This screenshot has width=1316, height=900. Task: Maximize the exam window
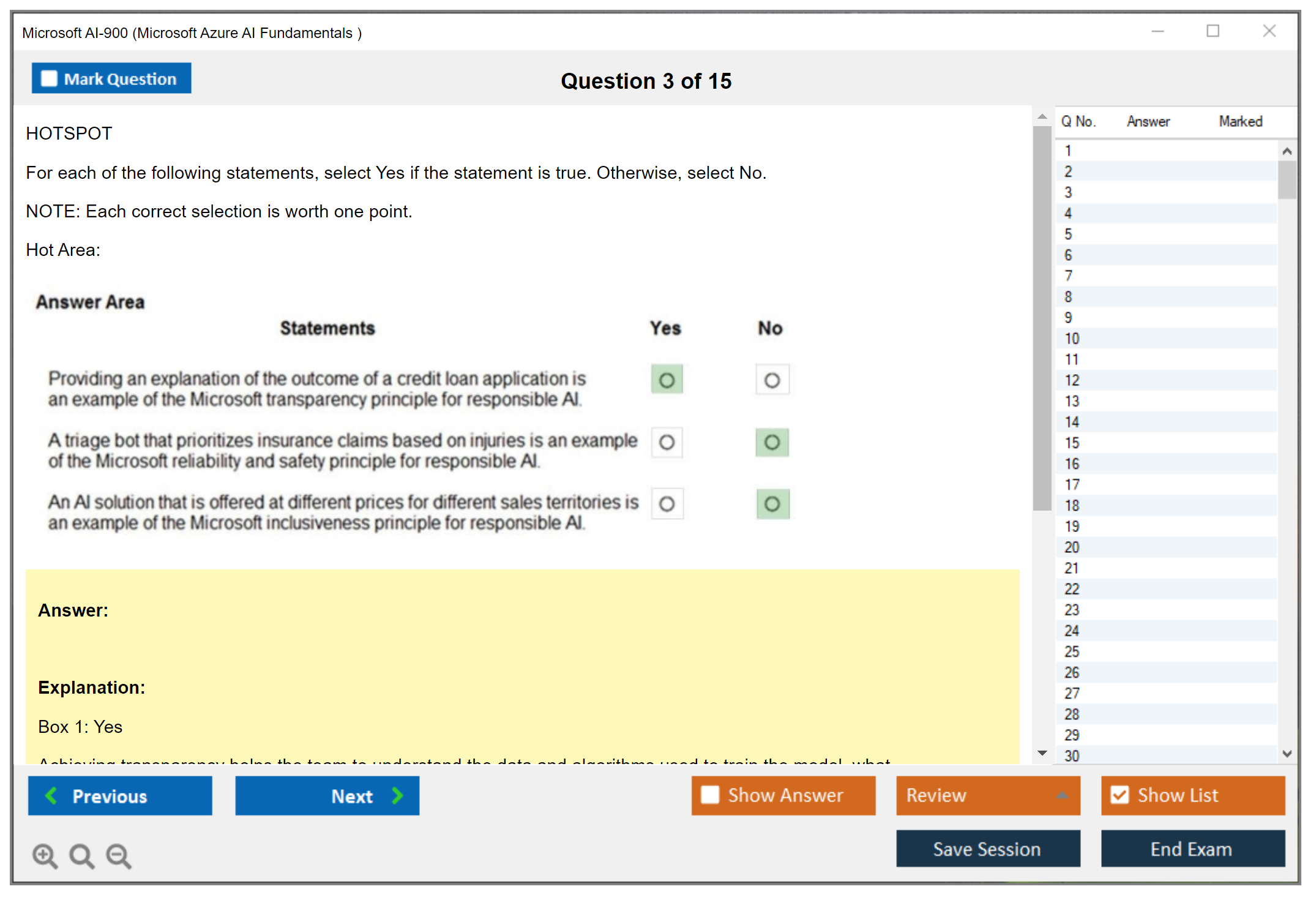(x=1213, y=31)
